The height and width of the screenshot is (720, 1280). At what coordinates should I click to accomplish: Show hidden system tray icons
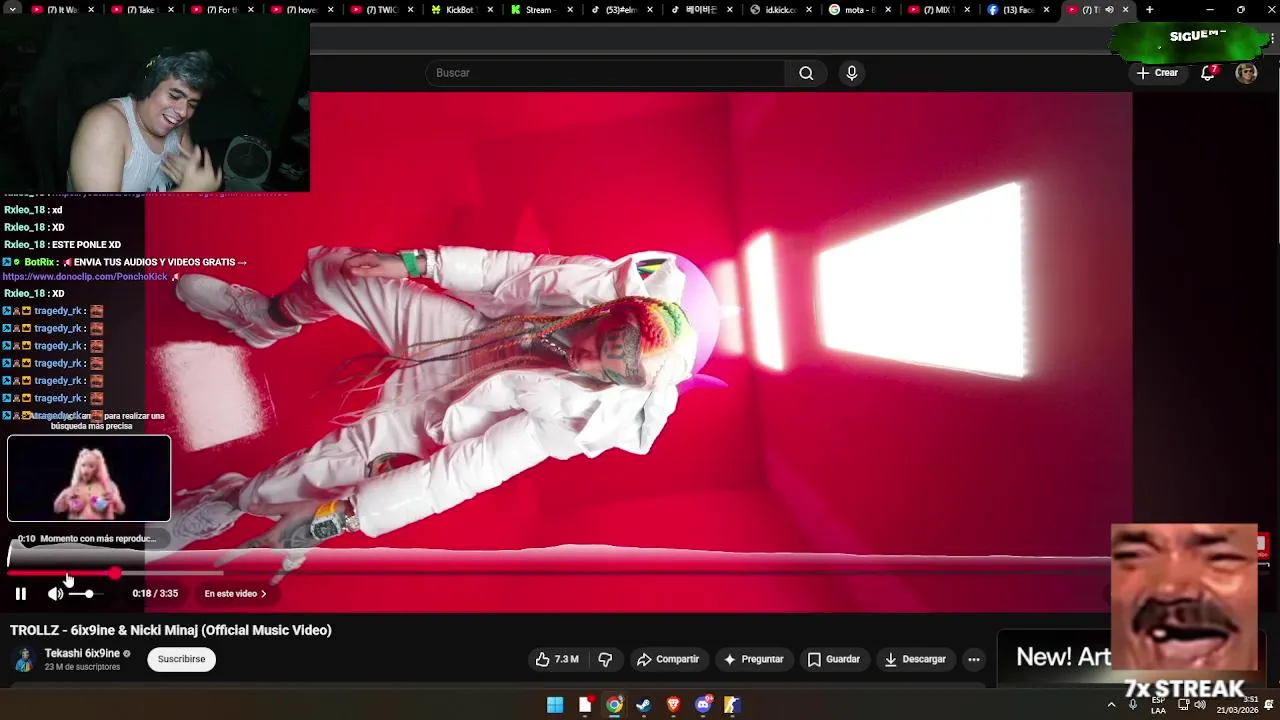(x=1111, y=705)
